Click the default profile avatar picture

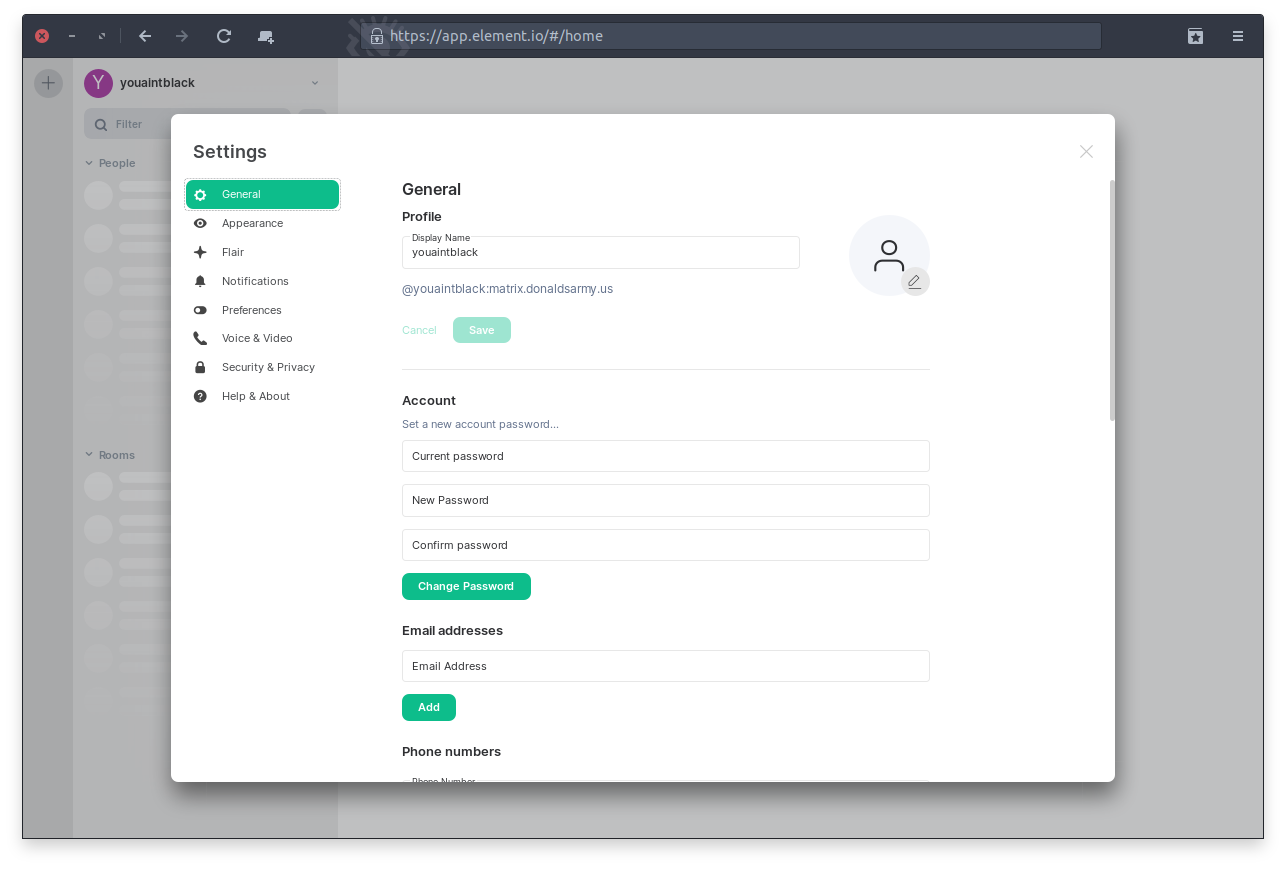[887, 254]
